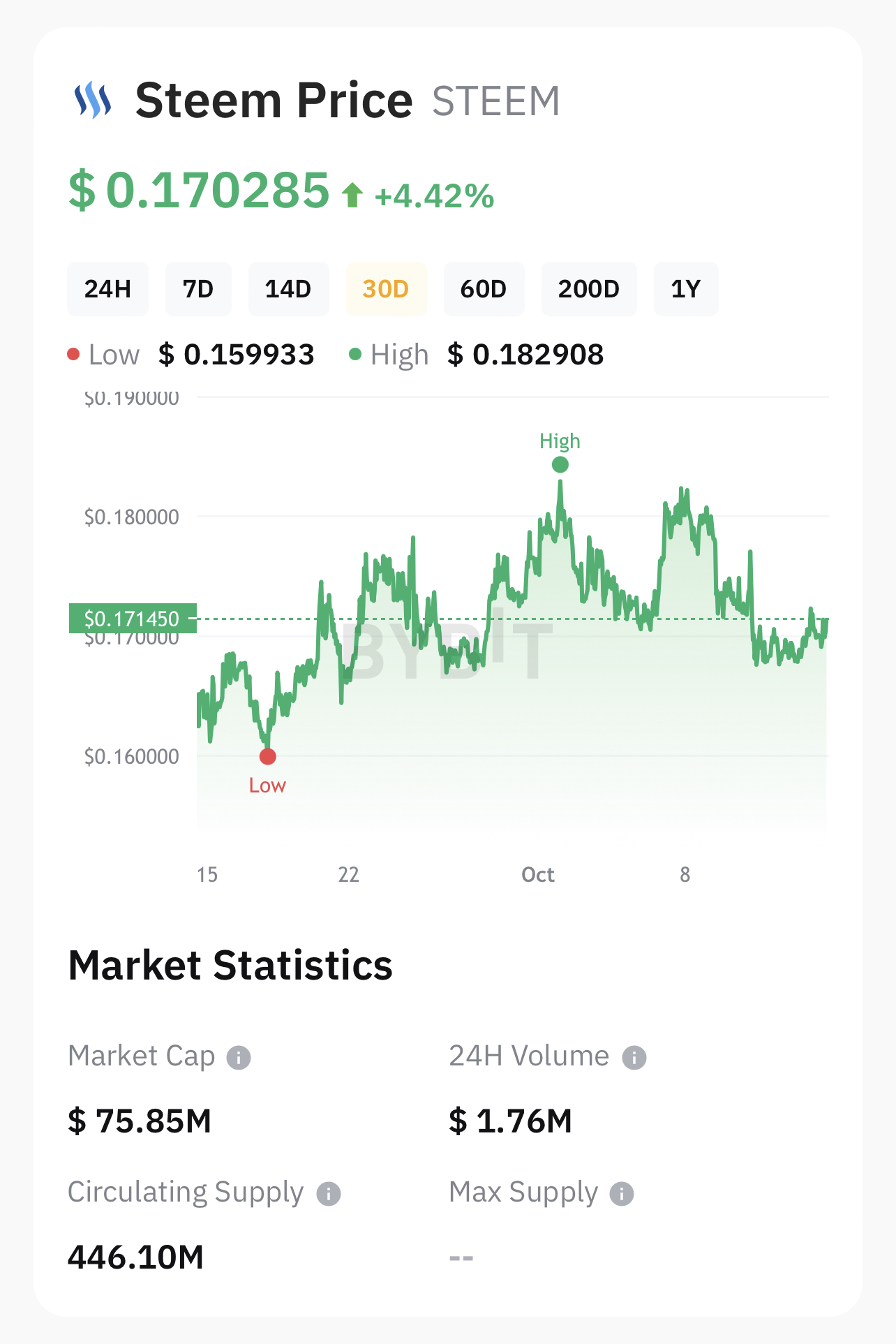Select the 24H time range
Screen dimensions: 896x1344
pyautogui.click(x=107, y=289)
